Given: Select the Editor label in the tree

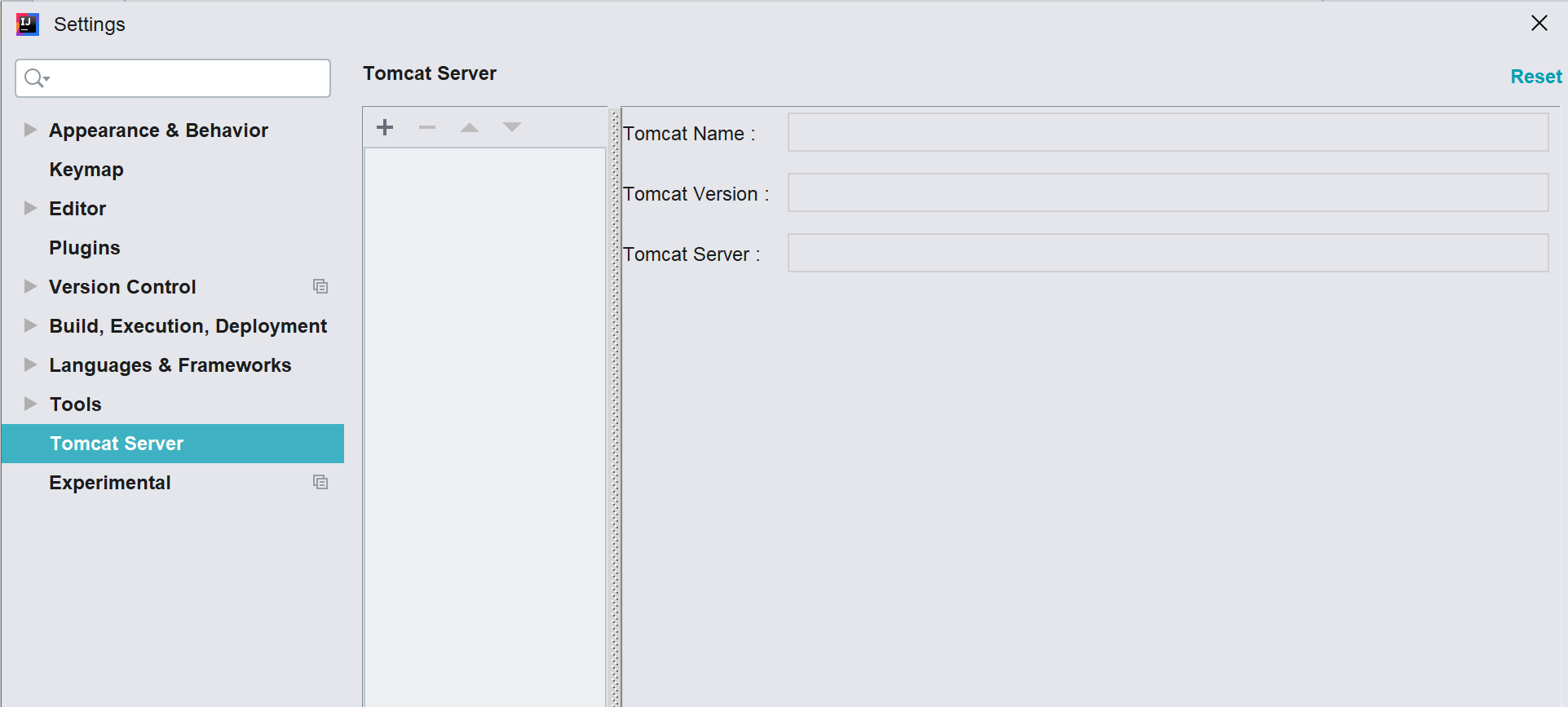Looking at the screenshot, I should click(x=77, y=209).
